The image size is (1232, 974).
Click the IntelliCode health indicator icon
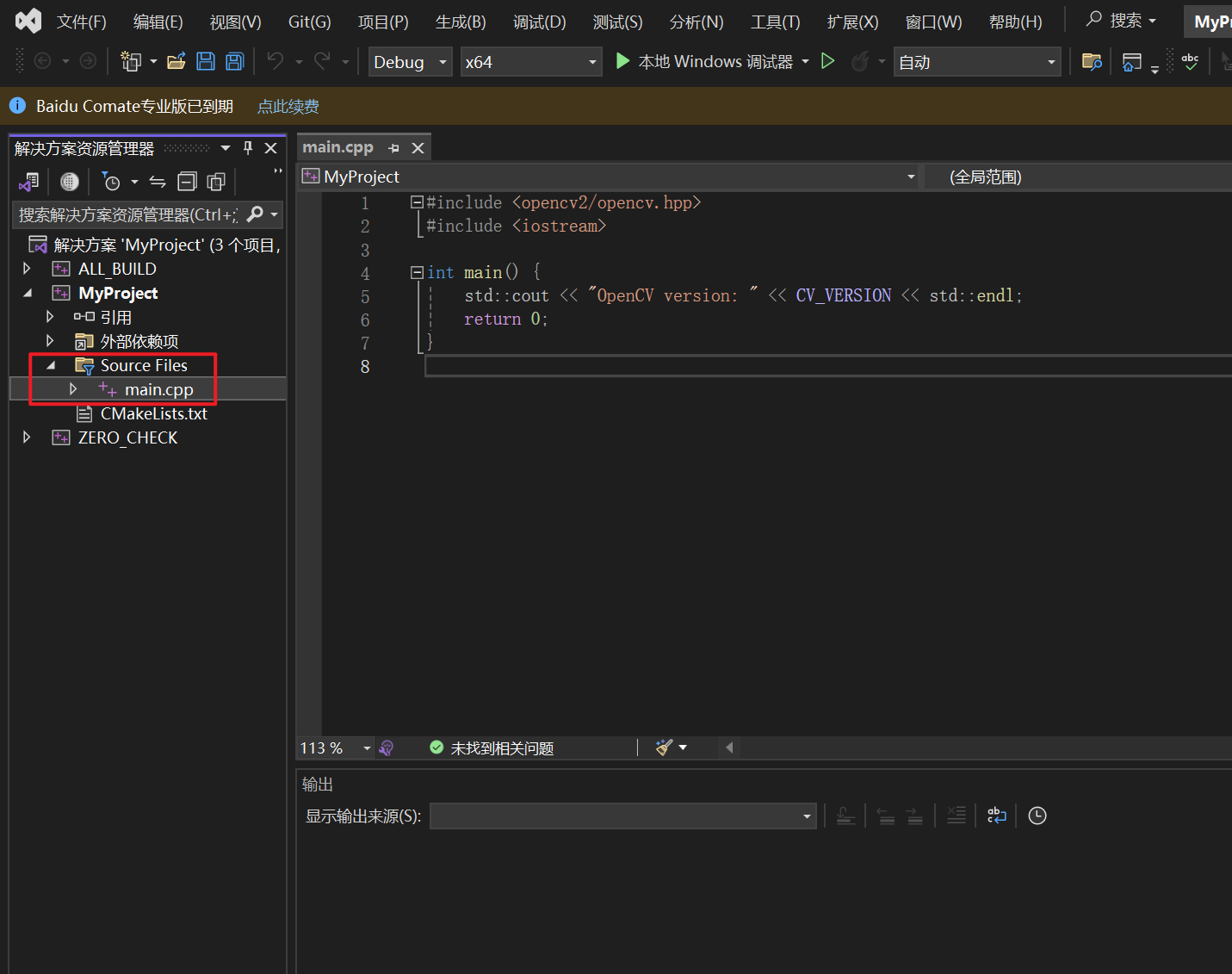coord(387,748)
